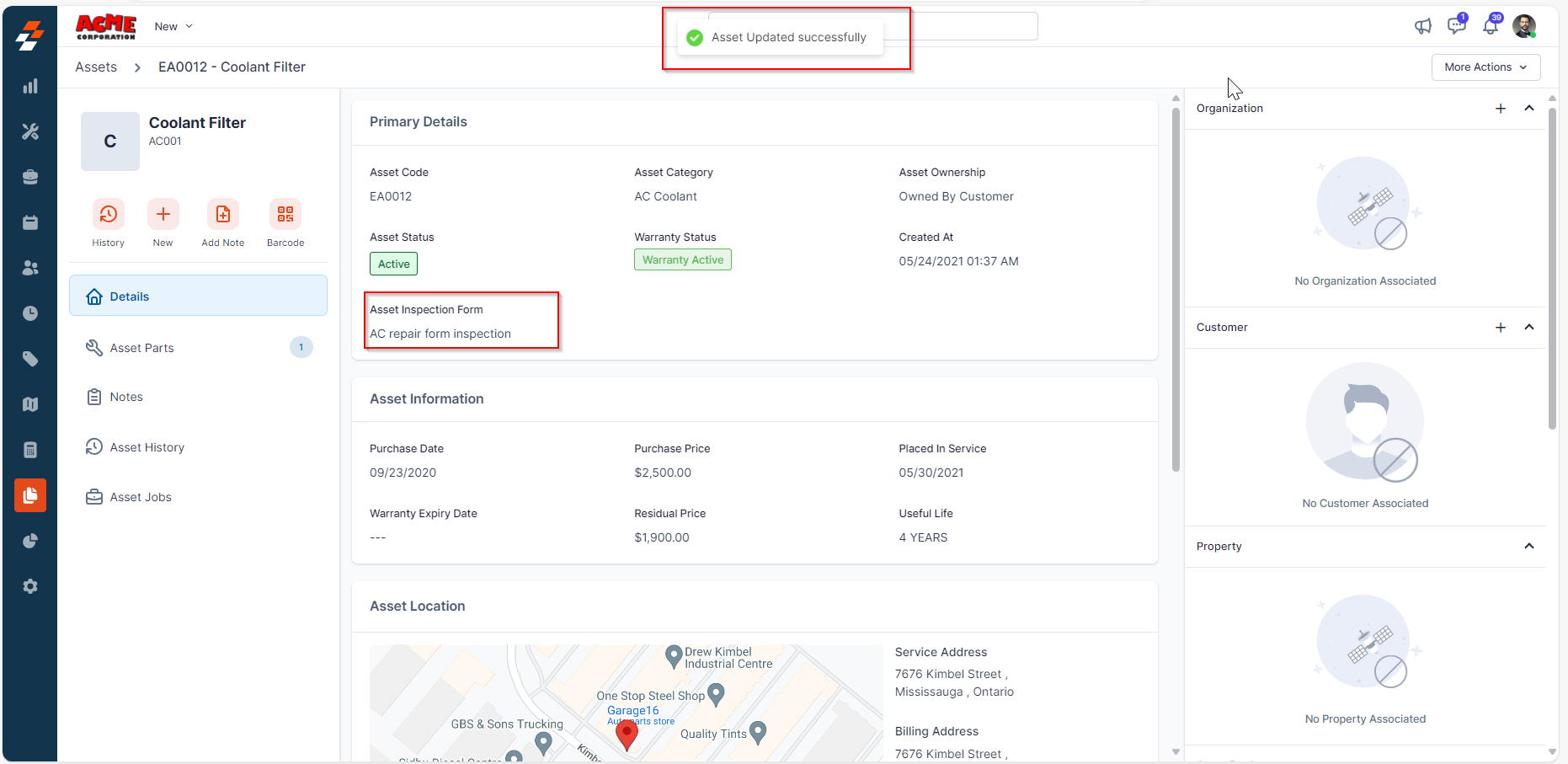Open the announcements megaphone icon
Viewport: 1568px width, 764px height.
click(1423, 26)
